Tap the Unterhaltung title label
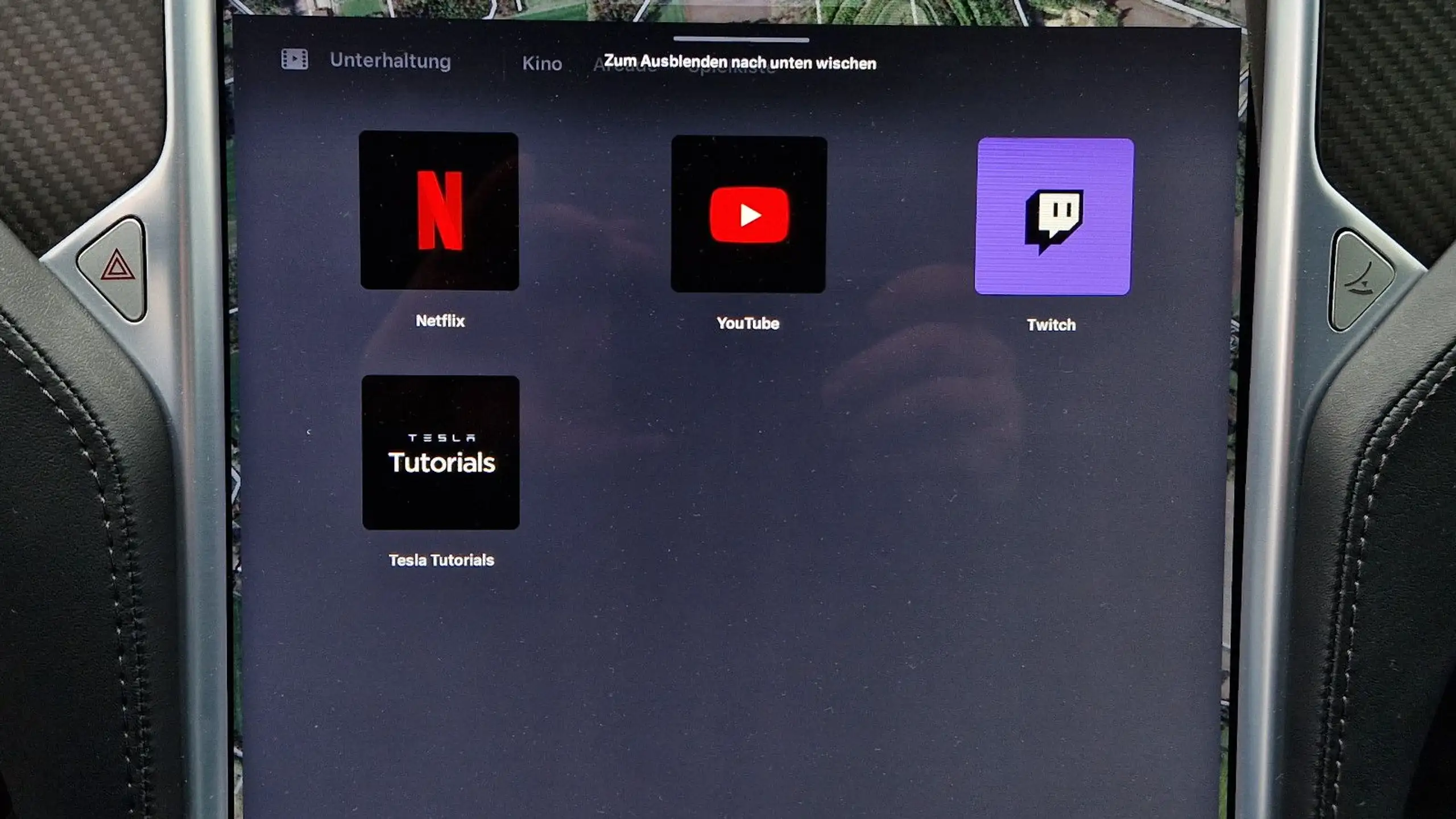 click(390, 60)
